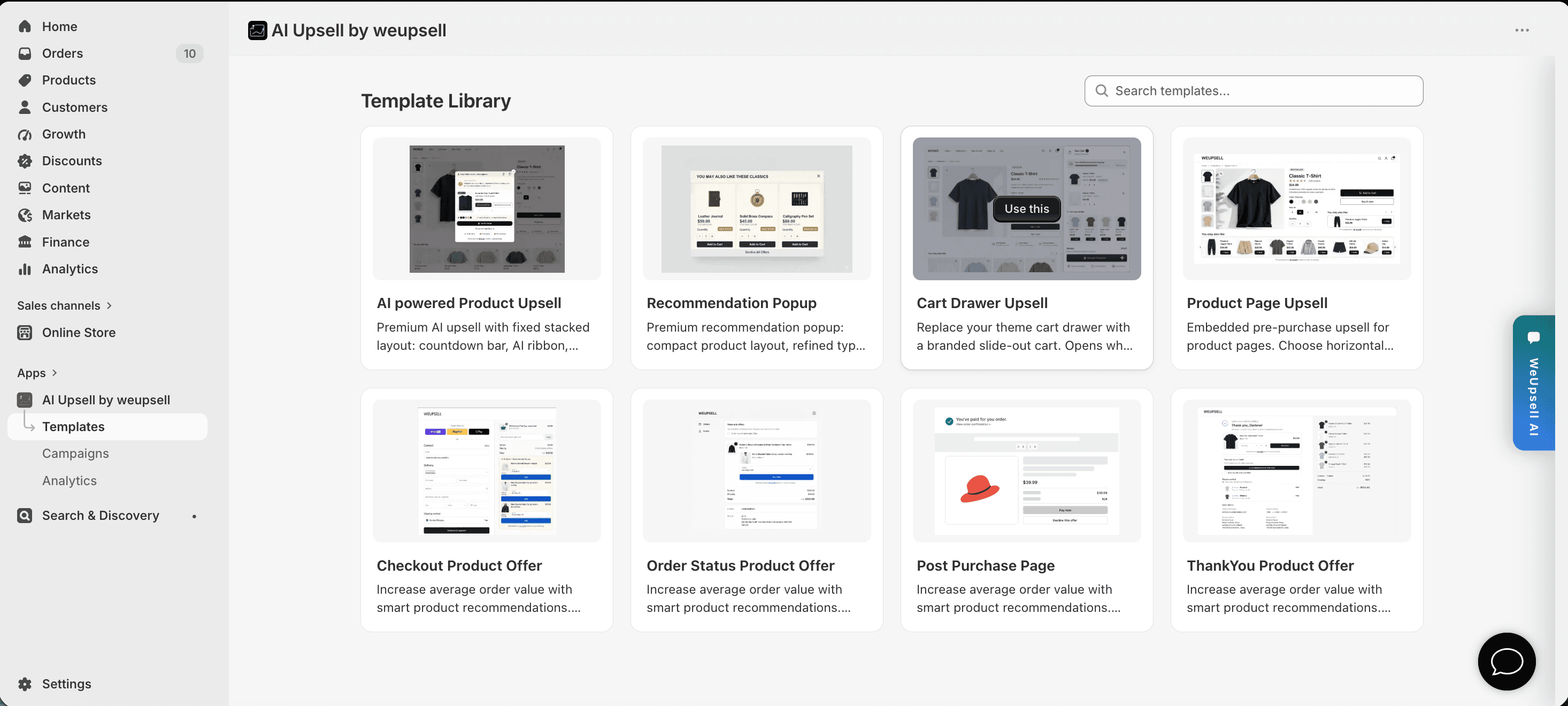Click the Settings gear icon
This screenshot has height=706, width=1568.
pyautogui.click(x=25, y=684)
